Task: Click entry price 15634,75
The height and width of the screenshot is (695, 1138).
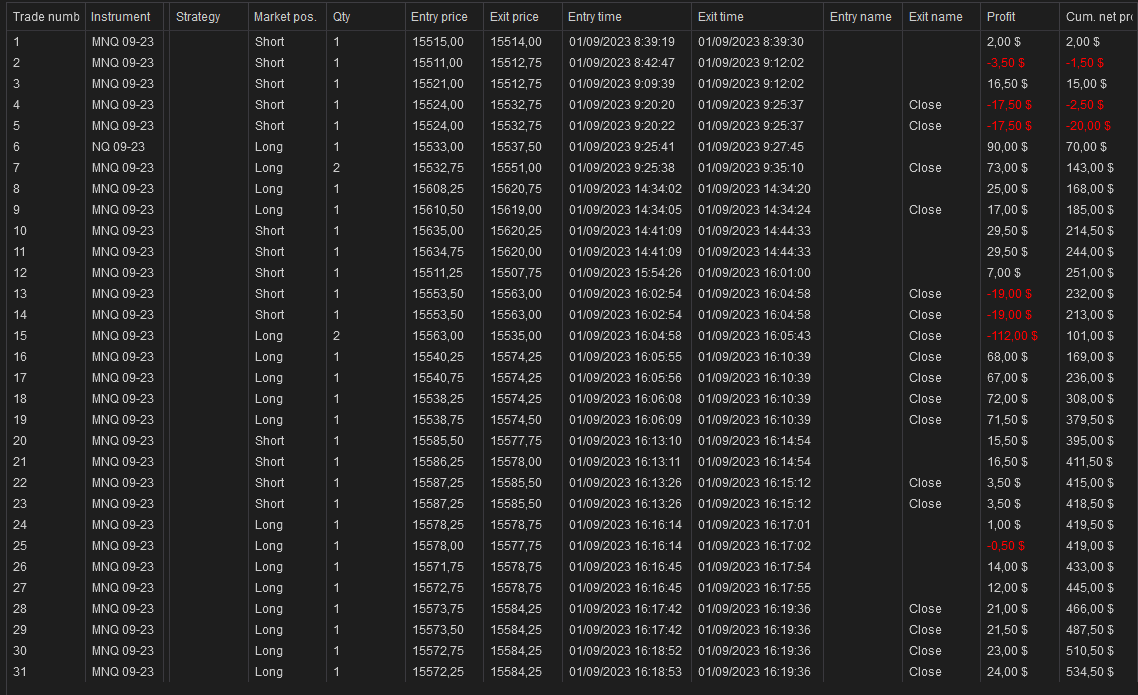Action: [x=438, y=252]
